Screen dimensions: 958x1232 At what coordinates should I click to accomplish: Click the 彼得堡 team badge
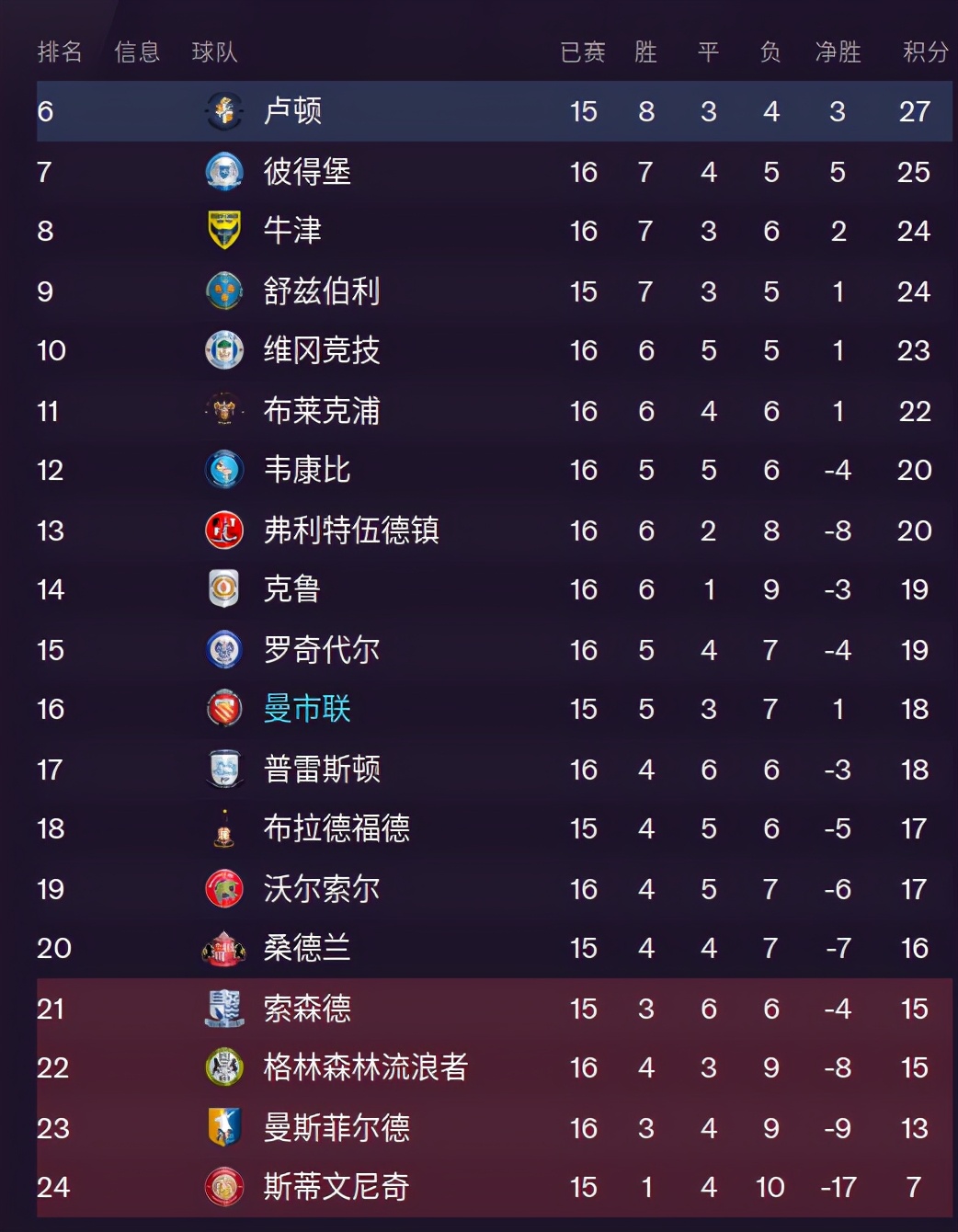pyautogui.click(x=223, y=172)
